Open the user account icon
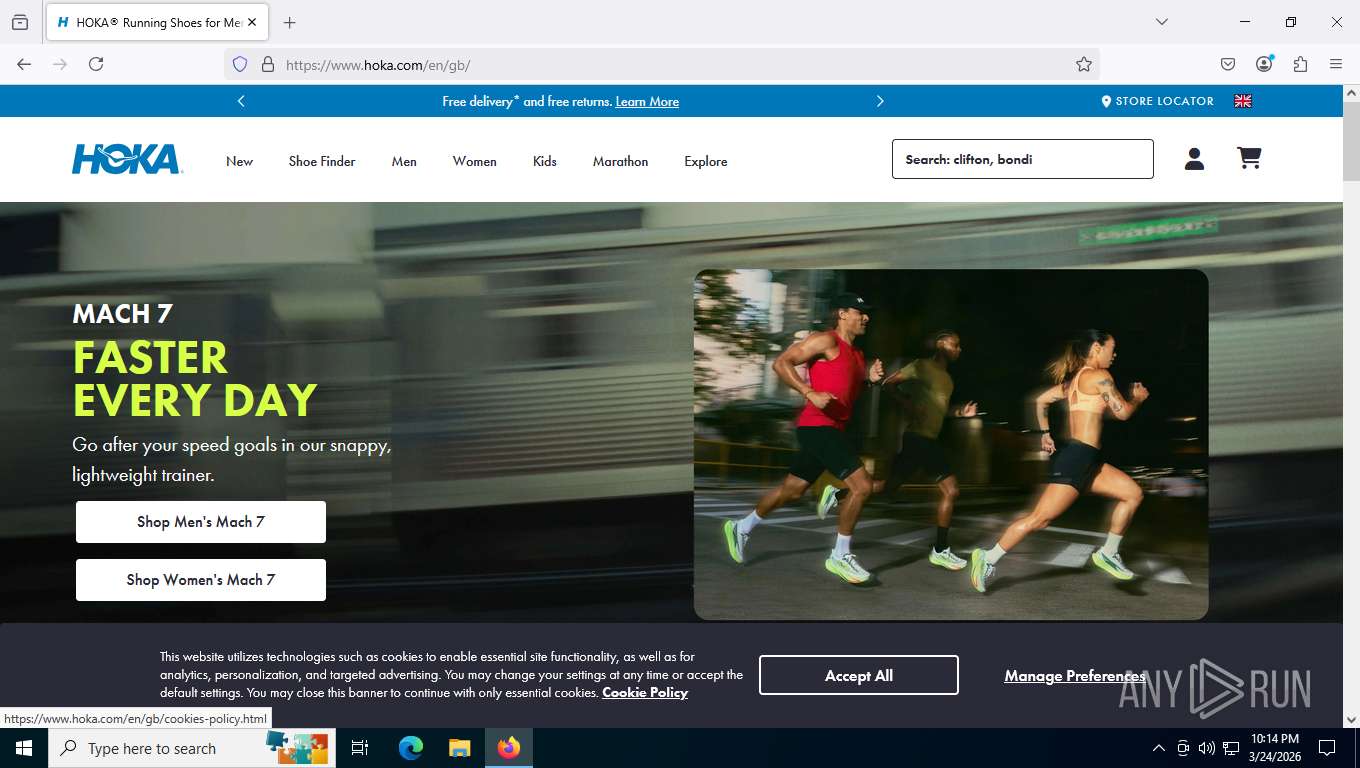 [x=1194, y=159]
